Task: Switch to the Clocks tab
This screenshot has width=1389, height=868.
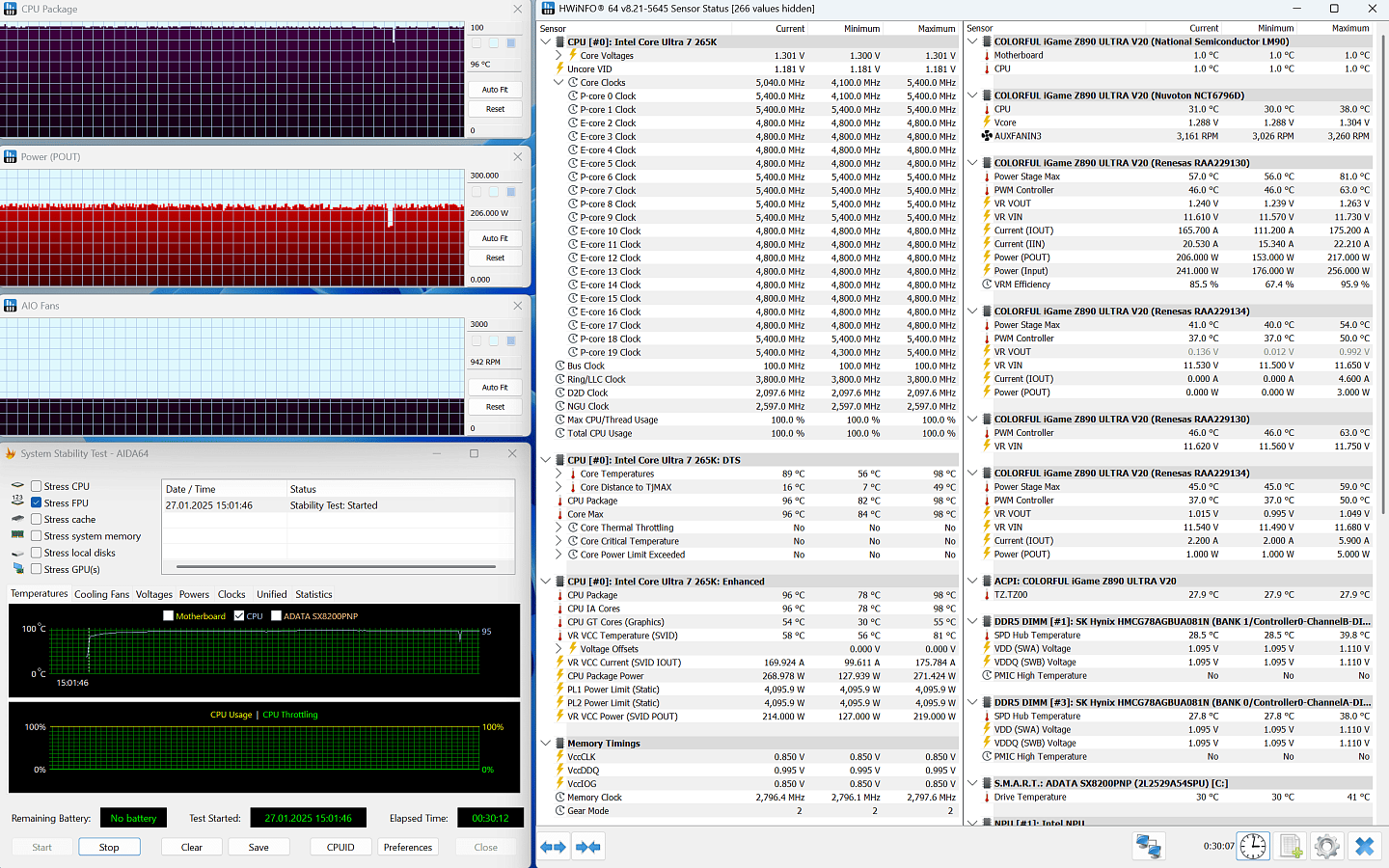Action: 231,594
